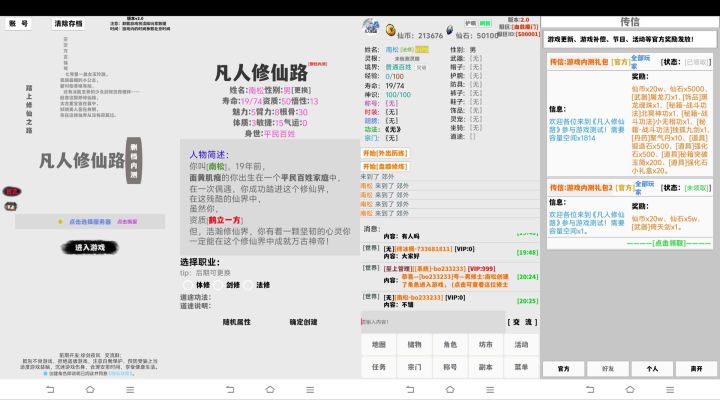
Task: Open the 坊市 market menu
Action: 485,344
